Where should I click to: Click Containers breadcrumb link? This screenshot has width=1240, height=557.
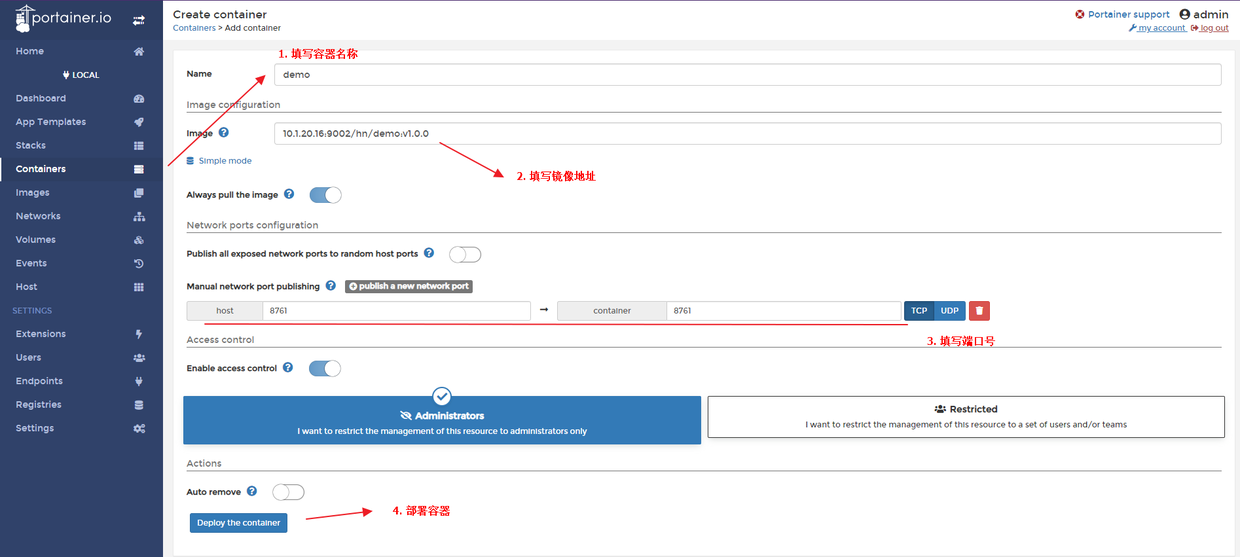(194, 28)
